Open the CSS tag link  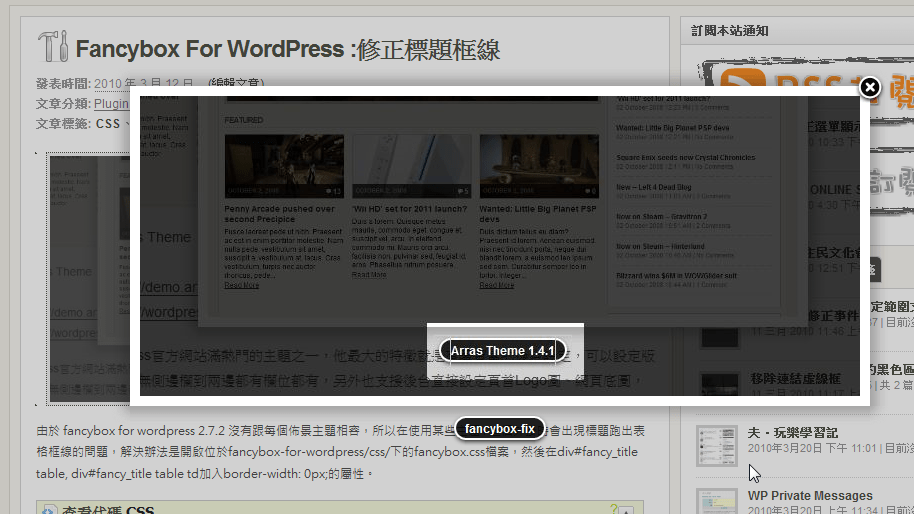pos(108,124)
